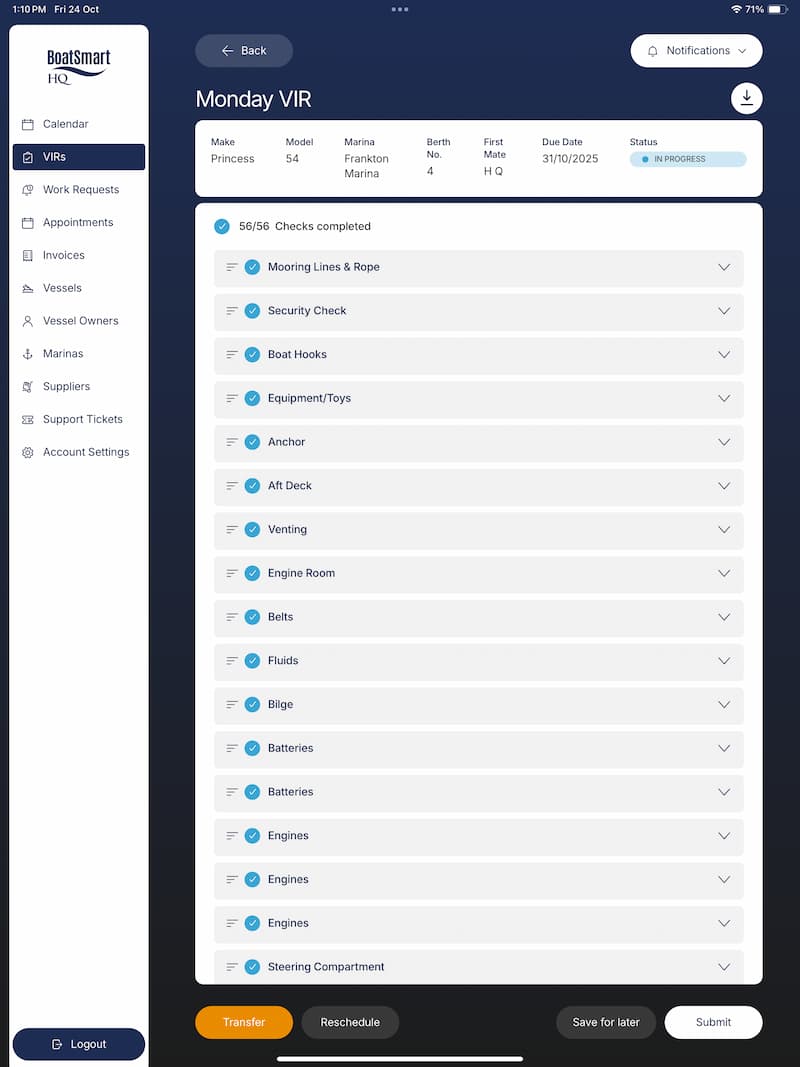The height and width of the screenshot is (1067, 800).
Task: Click the IN PROGRESS status badge
Action: click(x=687, y=159)
